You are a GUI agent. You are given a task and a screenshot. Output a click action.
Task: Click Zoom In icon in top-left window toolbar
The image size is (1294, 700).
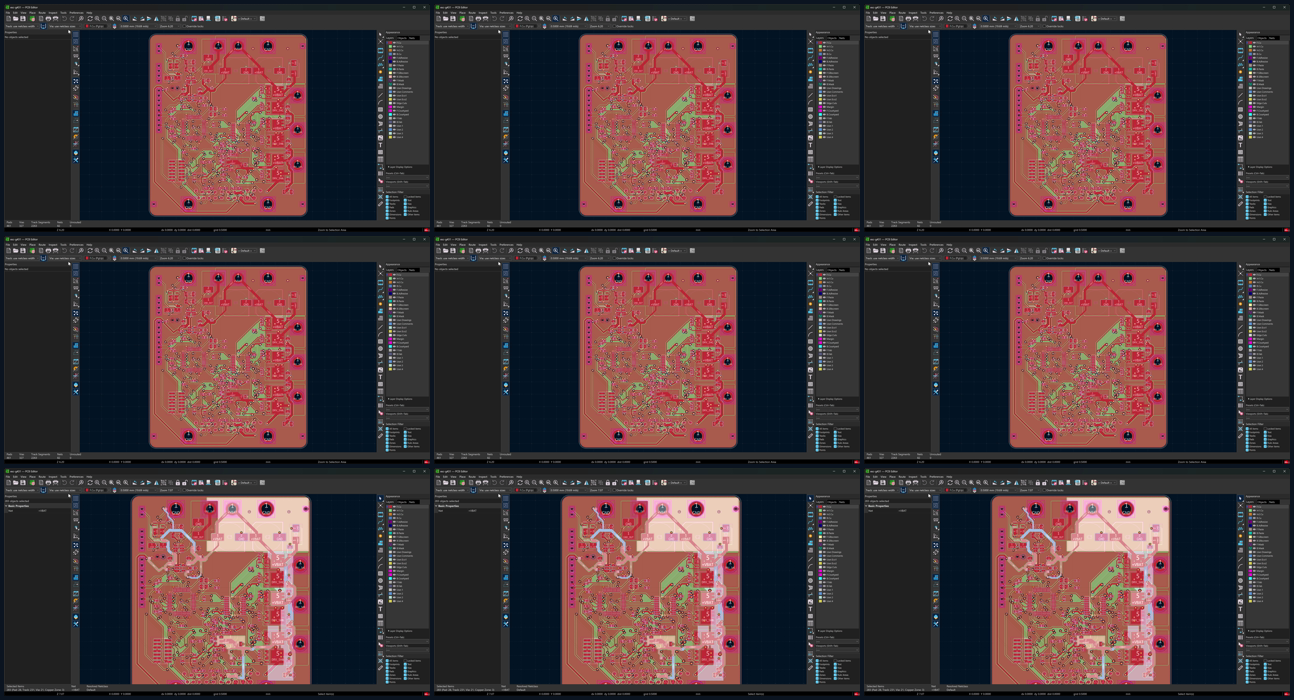point(97,19)
